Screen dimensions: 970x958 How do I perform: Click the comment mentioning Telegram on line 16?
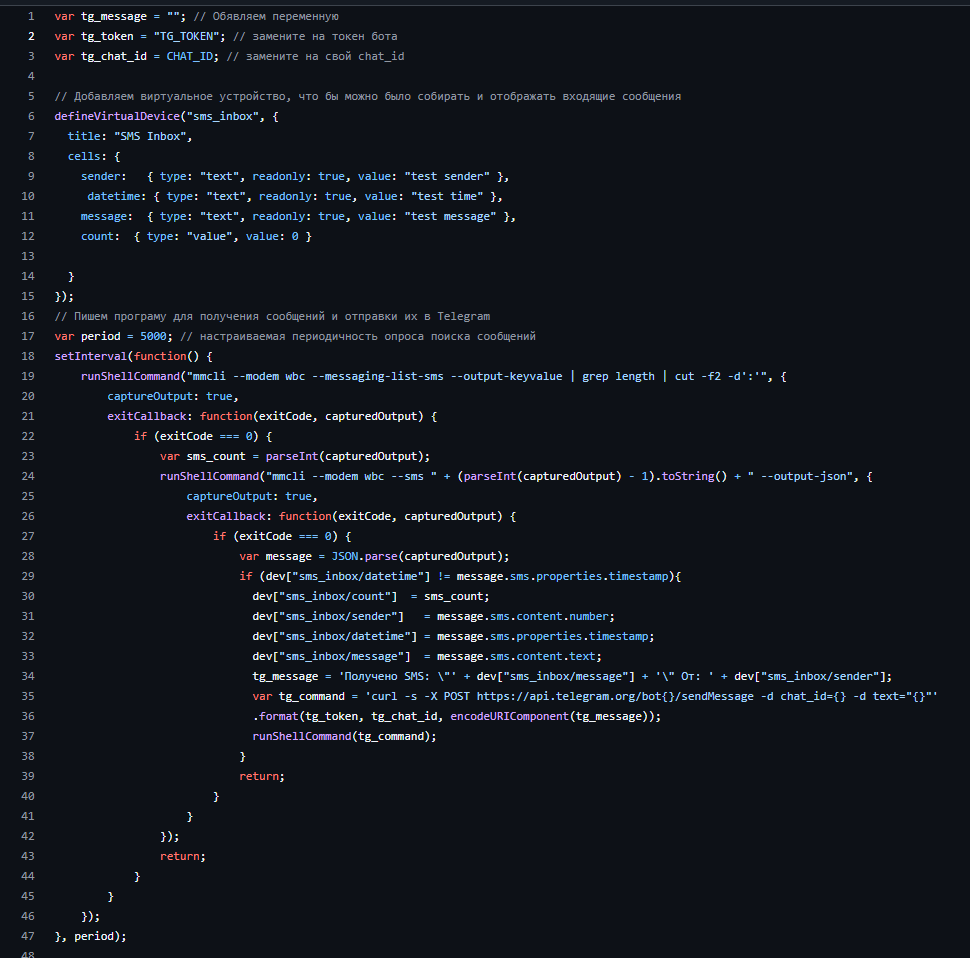pyautogui.click(x=272, y=316)
